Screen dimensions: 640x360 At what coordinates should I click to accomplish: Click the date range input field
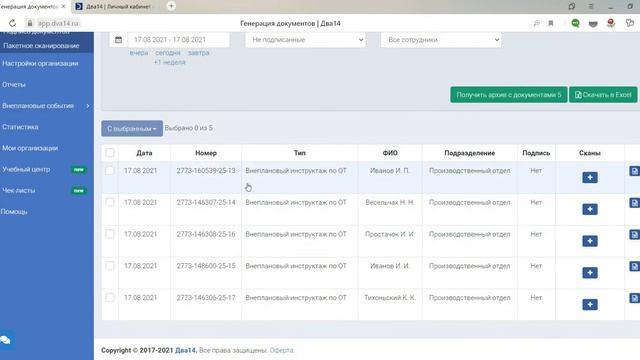click(x=178, y=40)
